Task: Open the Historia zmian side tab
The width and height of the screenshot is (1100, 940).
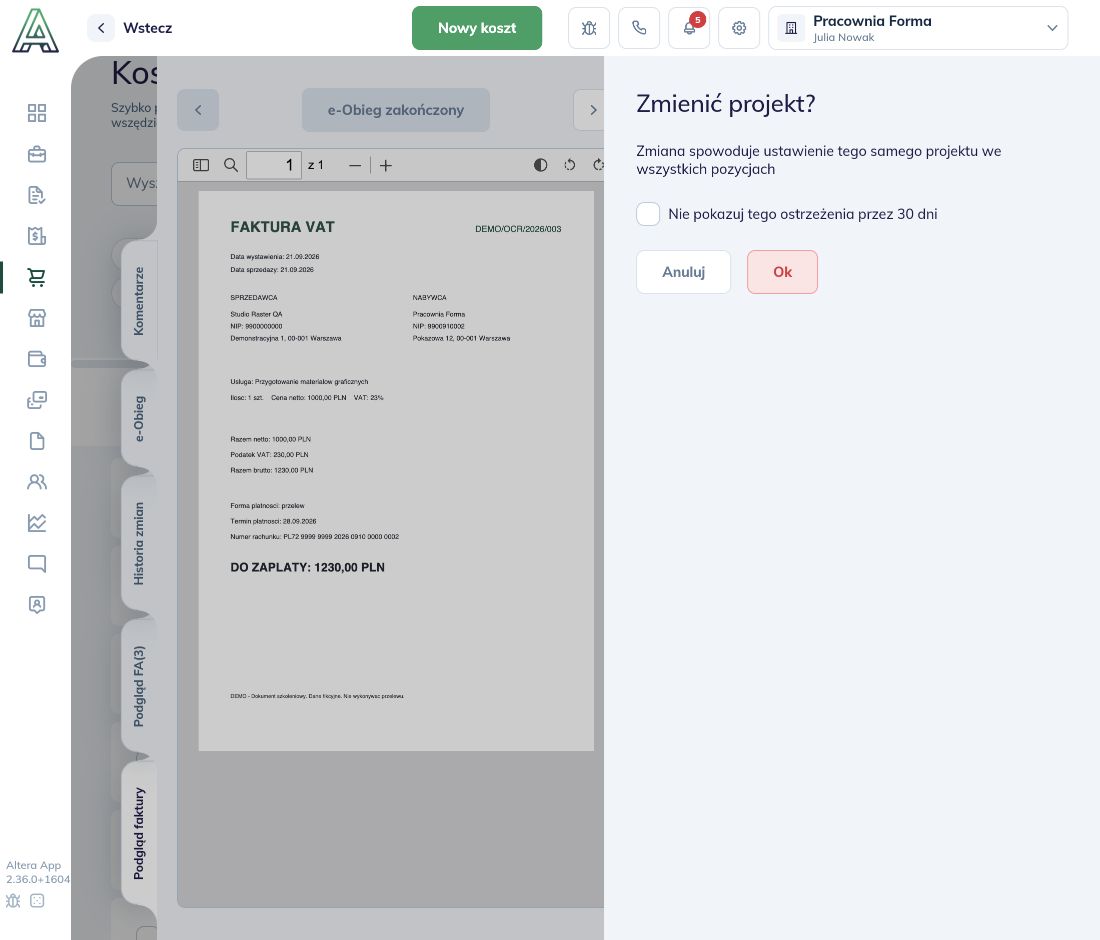Action: click(139, 544)
